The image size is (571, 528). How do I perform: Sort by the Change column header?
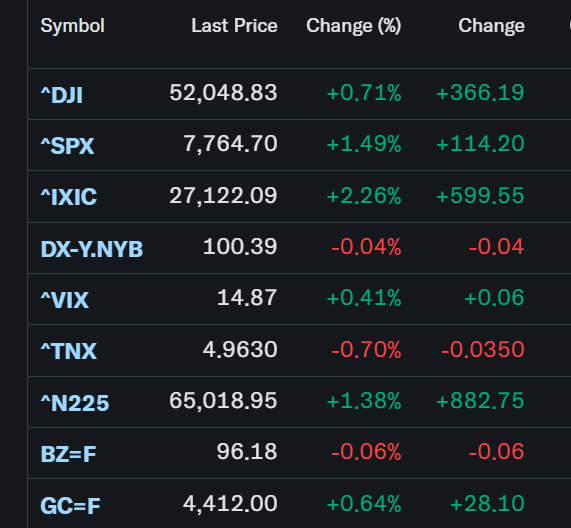pos(491,26)
